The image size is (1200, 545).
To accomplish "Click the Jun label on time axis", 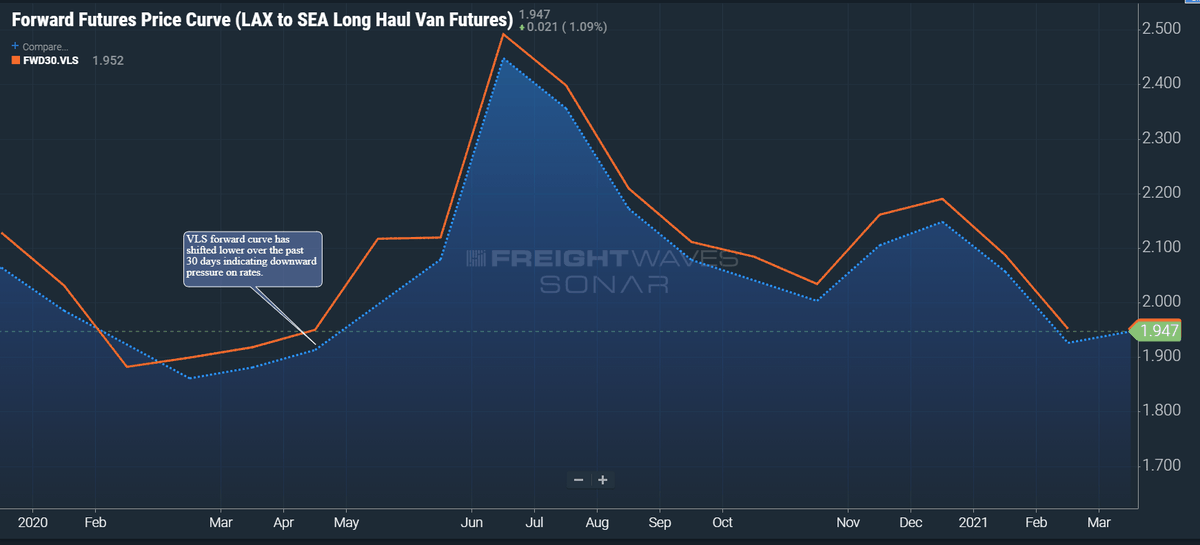I will tap(473, 522).
